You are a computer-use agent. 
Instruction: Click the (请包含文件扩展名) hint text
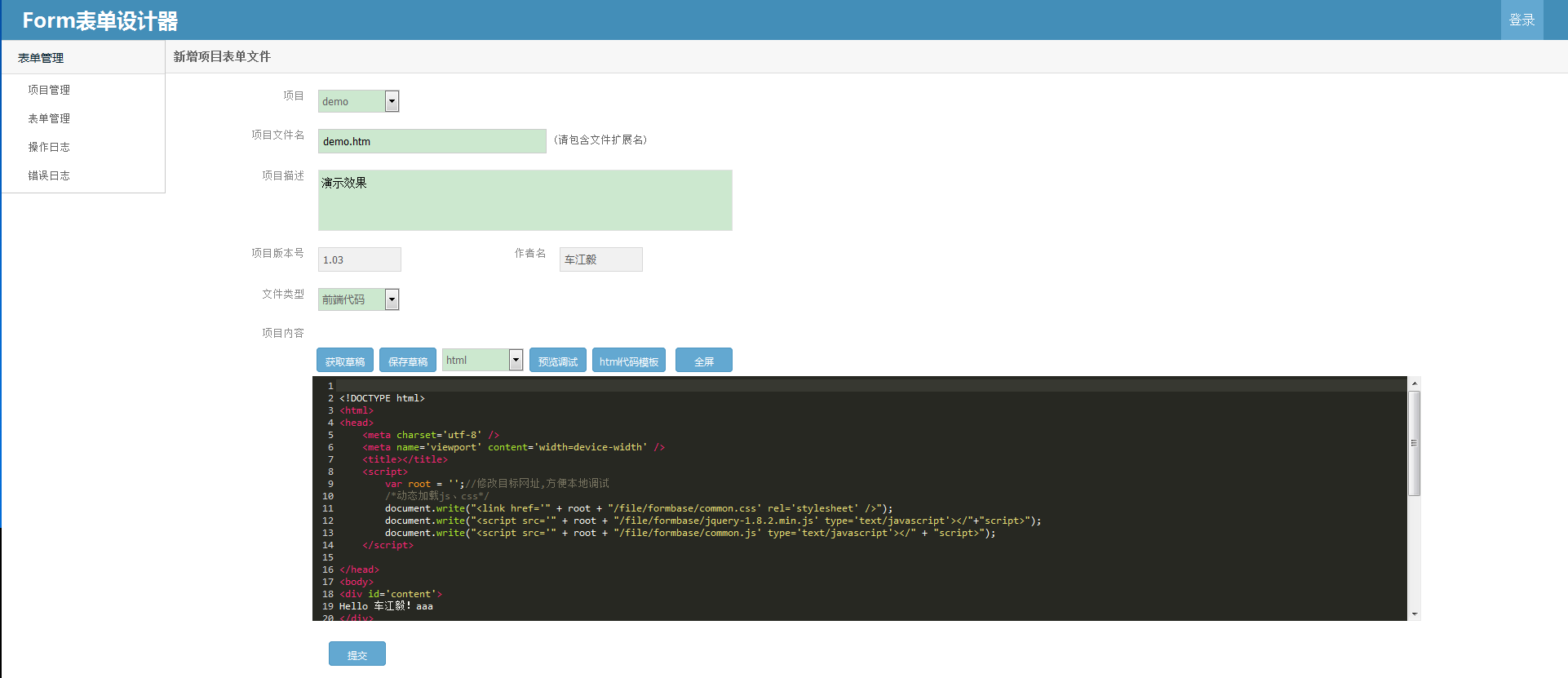pyautogui.click(x=600, y=140)
